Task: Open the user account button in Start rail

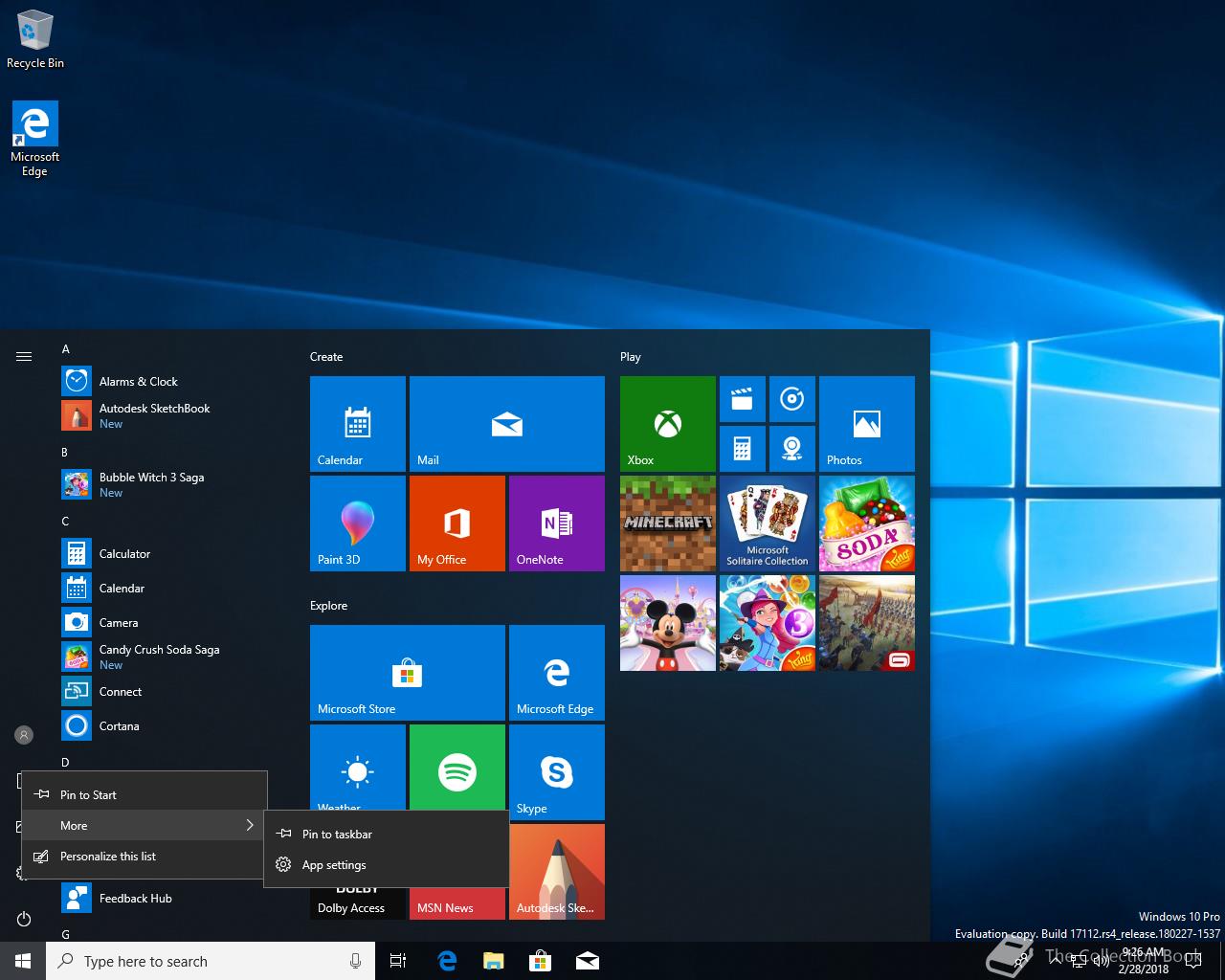Action: tap(24, 735)
